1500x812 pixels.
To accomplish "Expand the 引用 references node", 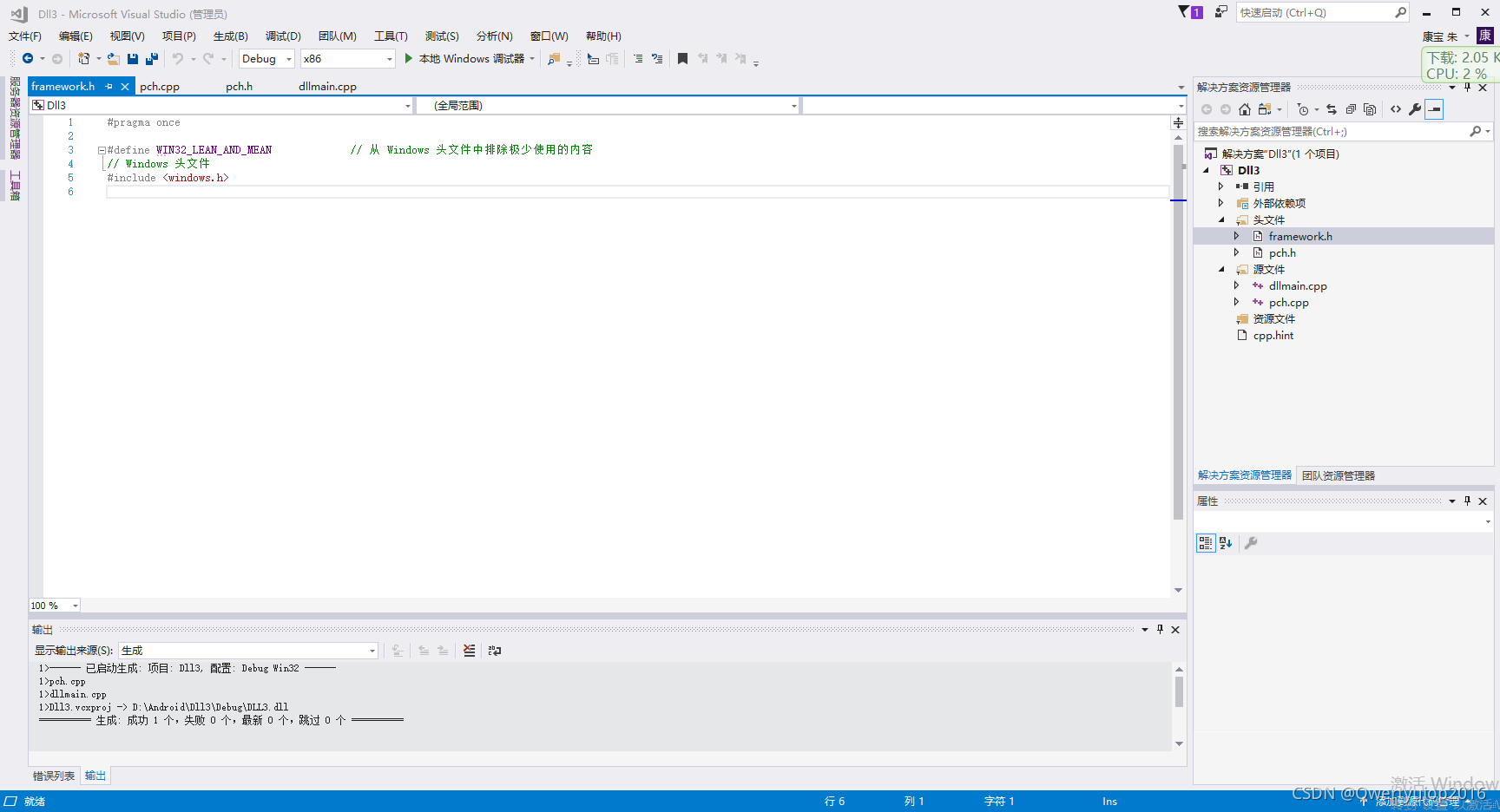I will point(1221,187).
